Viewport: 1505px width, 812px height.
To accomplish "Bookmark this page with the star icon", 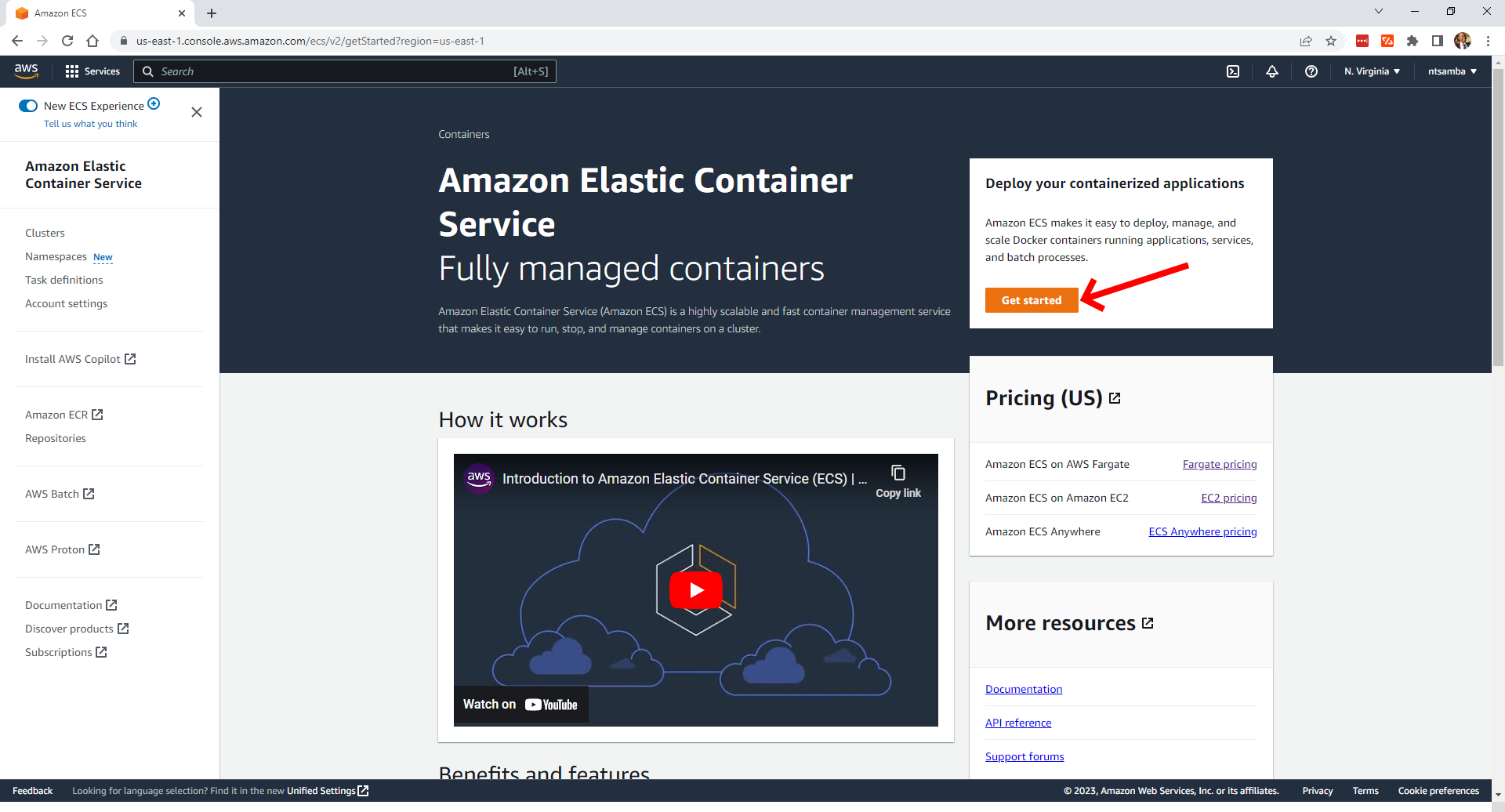I will point(1331,41).
